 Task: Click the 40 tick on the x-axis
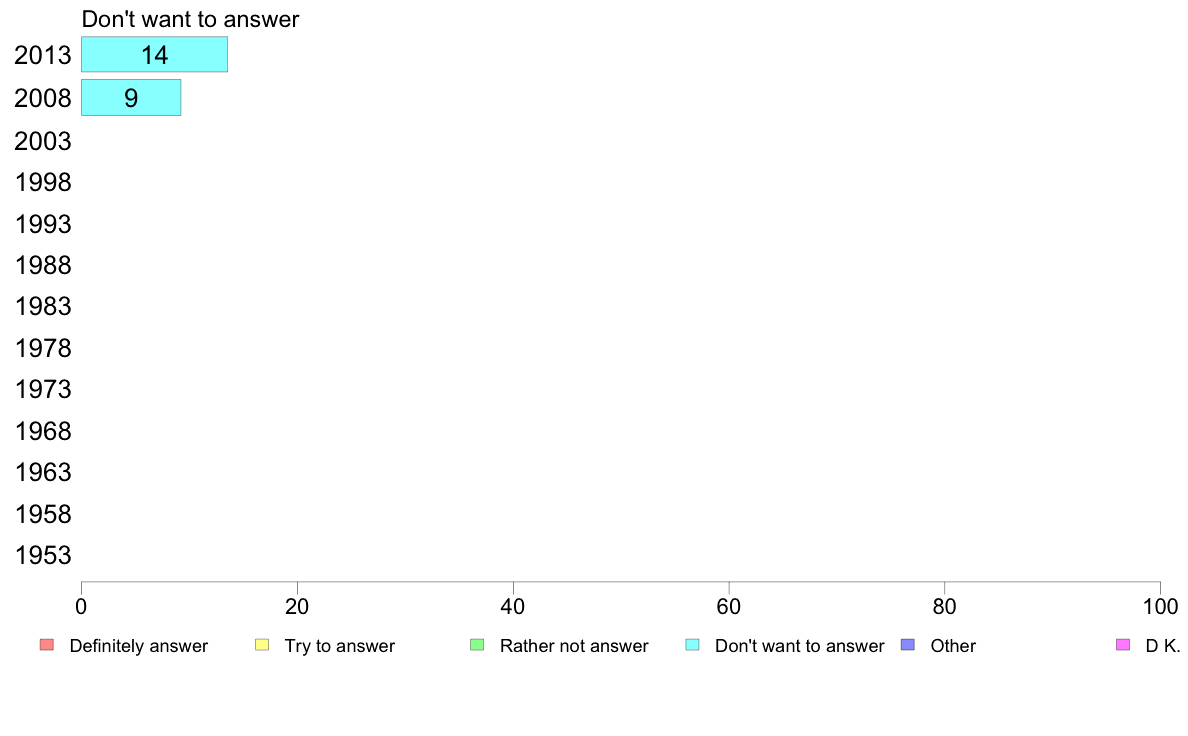tap(513, 606)
